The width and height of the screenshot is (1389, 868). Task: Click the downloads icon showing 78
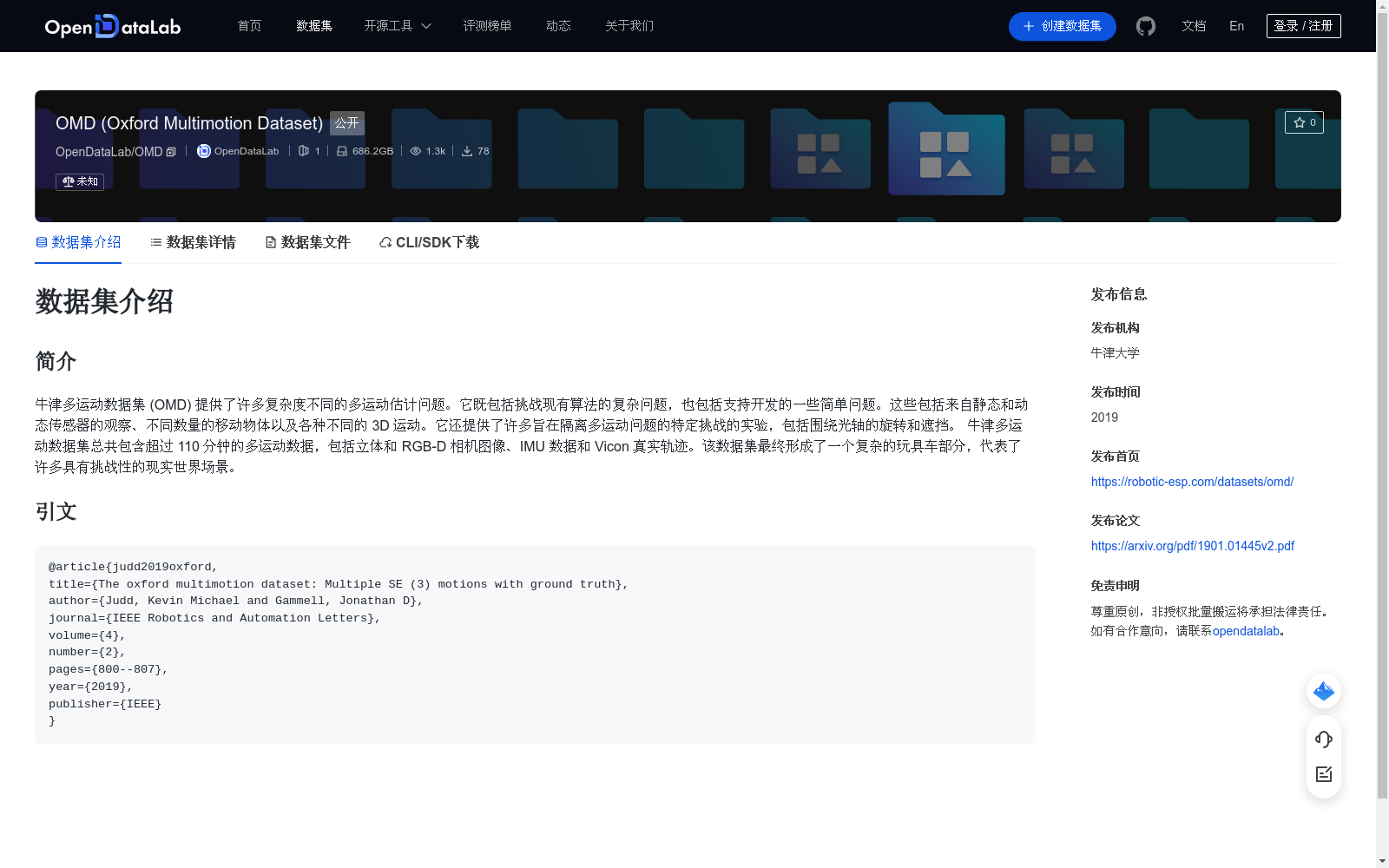(x=467, y=151)
